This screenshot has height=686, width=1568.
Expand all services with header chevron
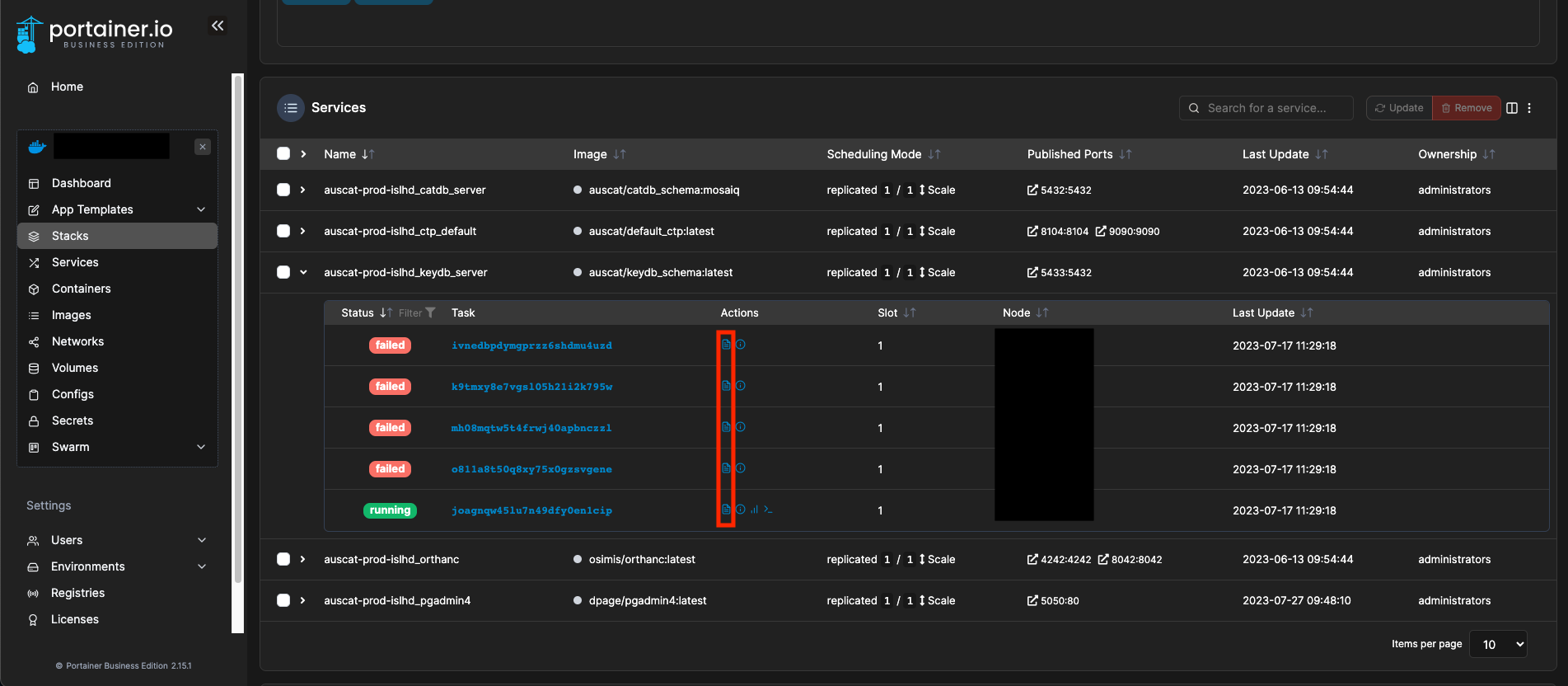point(303,153)
